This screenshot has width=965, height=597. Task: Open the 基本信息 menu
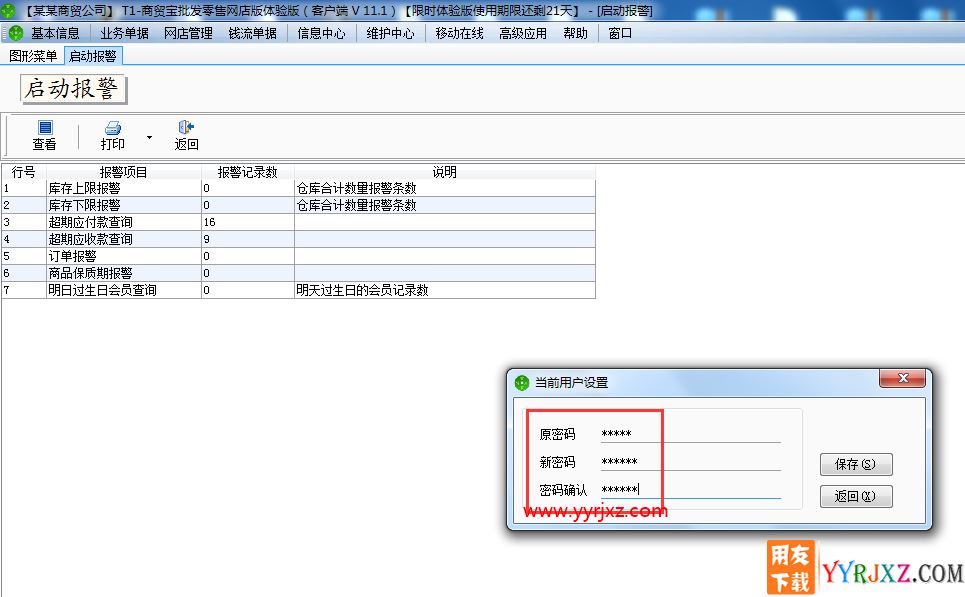coord(55,33)
